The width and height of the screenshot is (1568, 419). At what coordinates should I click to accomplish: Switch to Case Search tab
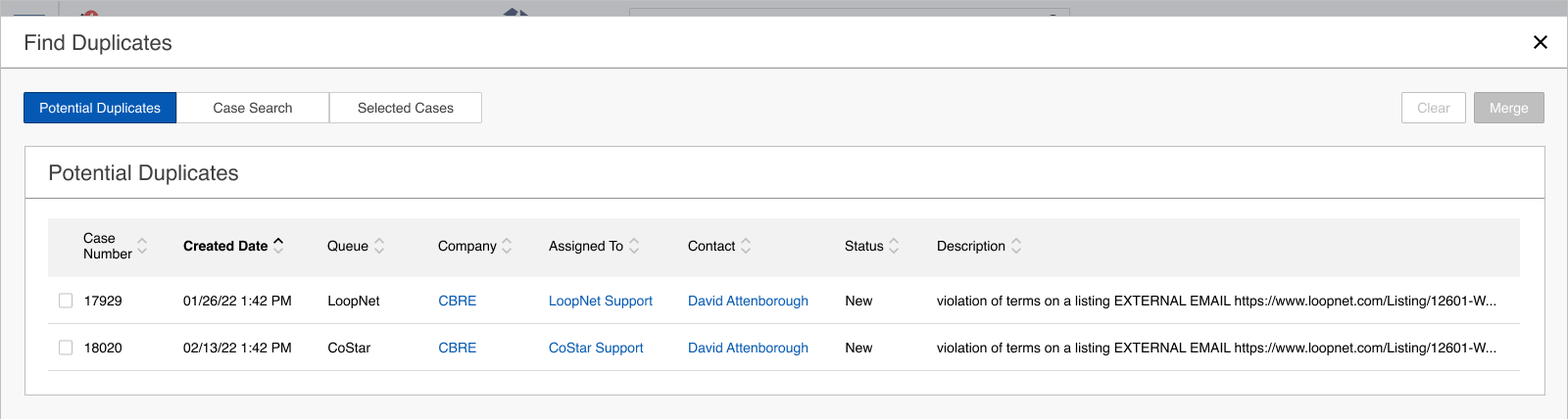tap(253, 108)
